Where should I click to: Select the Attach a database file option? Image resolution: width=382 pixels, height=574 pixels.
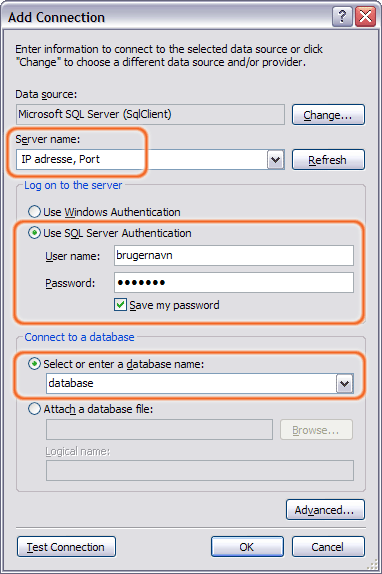tap(34, 409)
